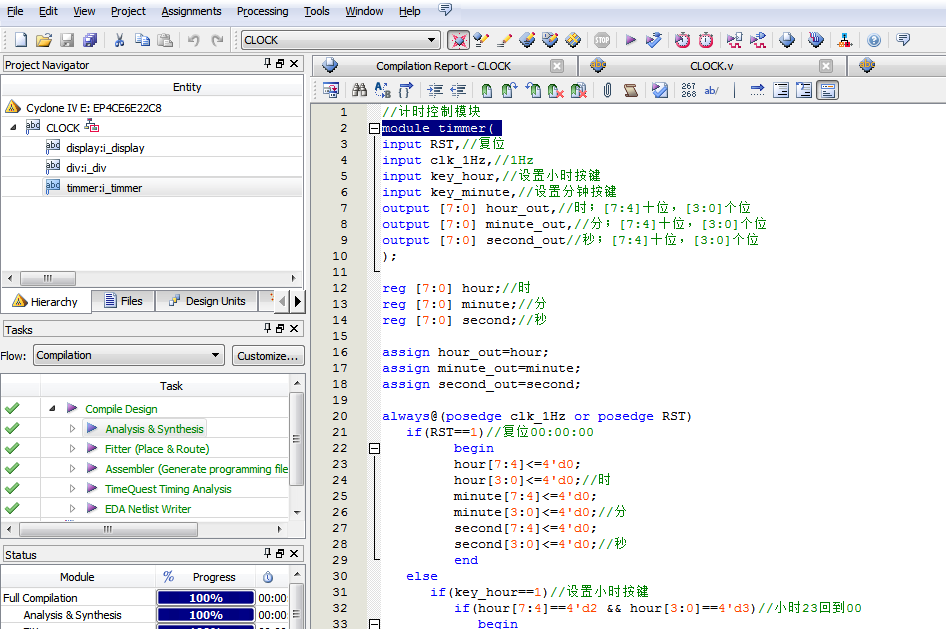Click the Save floppy disk icon
The image size is (946, 629).
(x=67, y=40)
